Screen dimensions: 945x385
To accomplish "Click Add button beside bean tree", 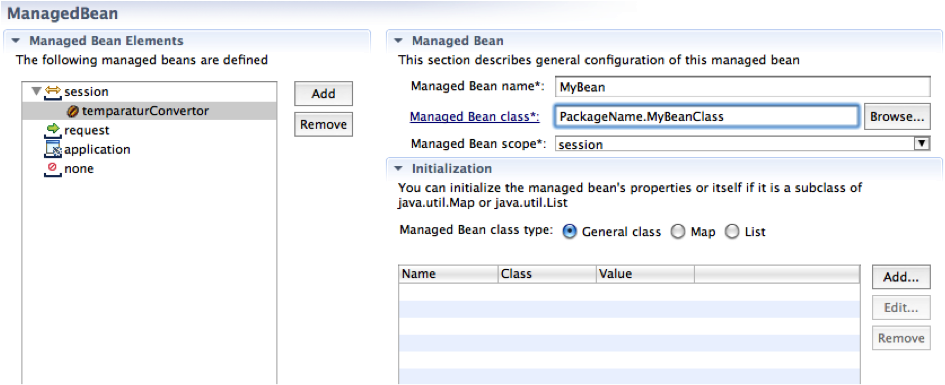I will point(324,94).
